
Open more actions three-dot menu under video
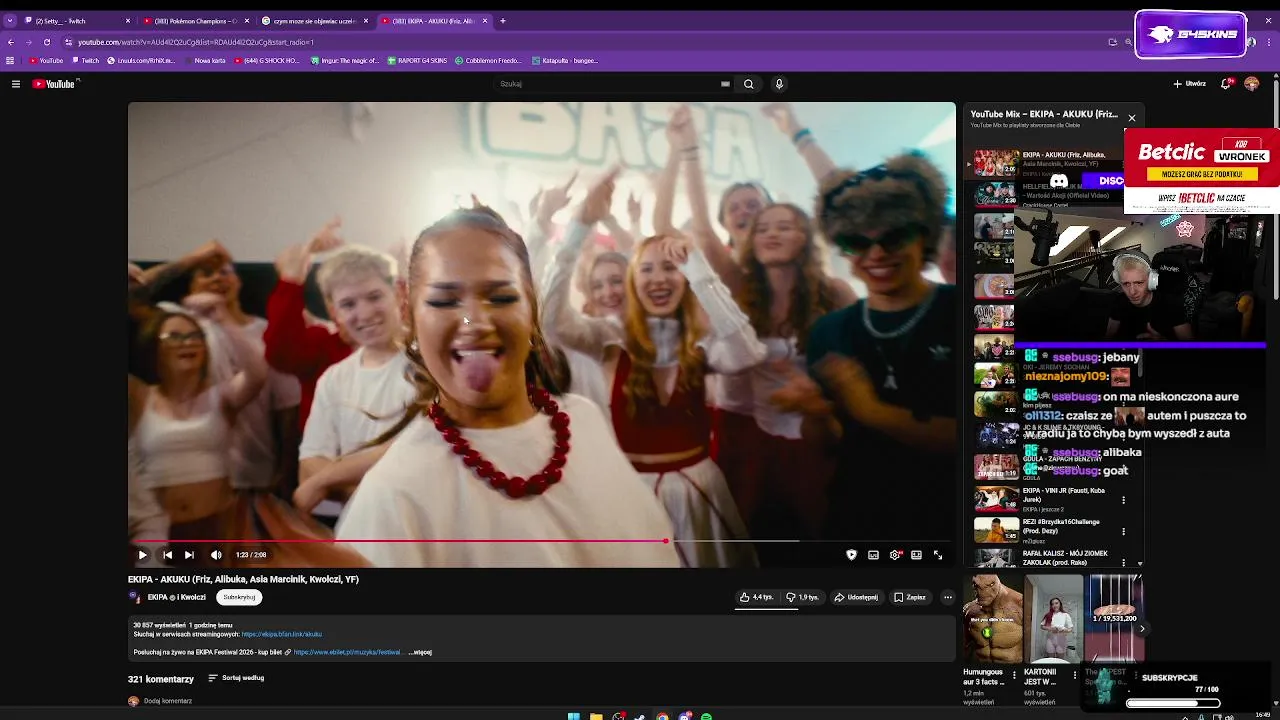click(948, 597)
